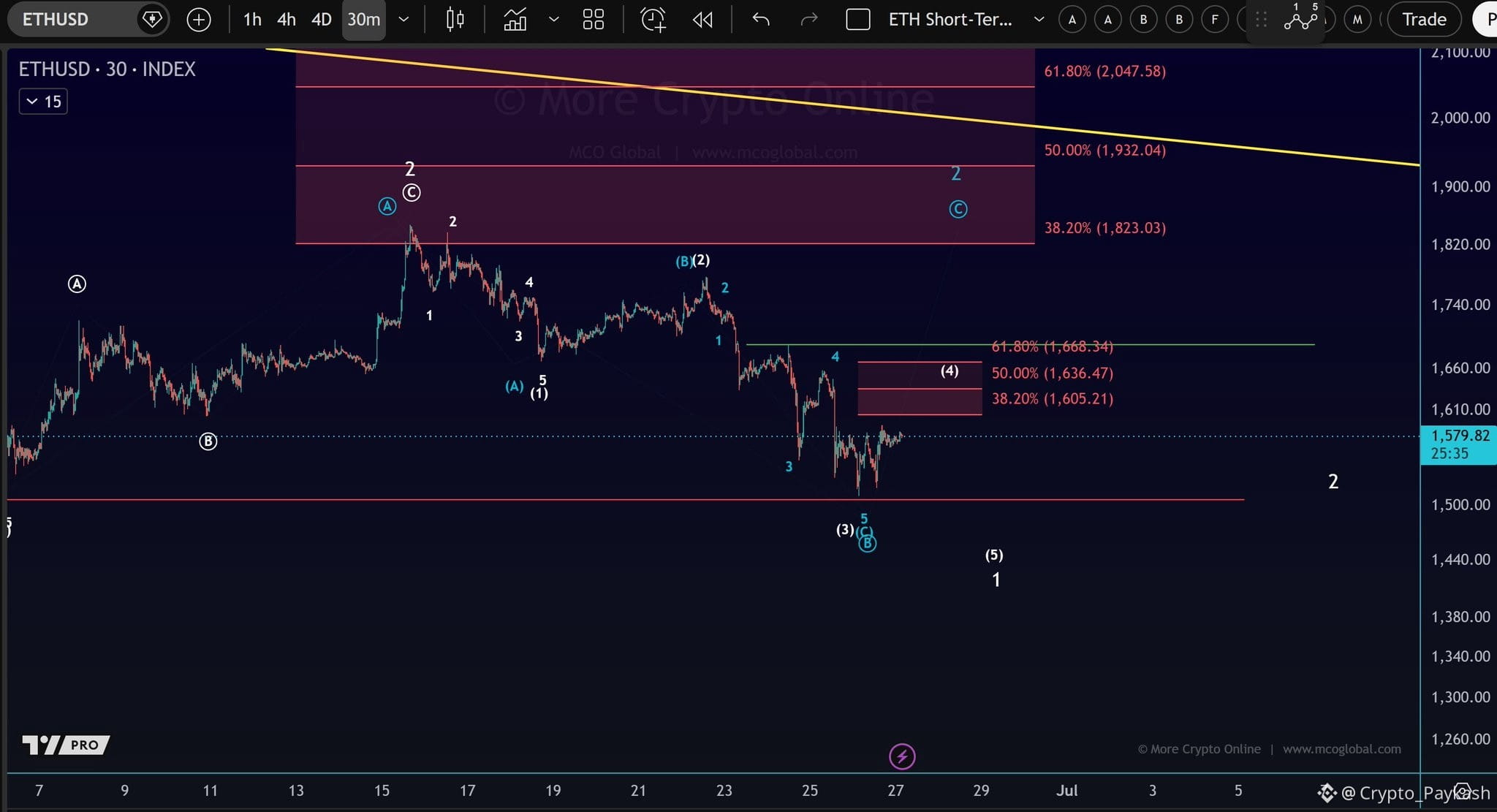Select the blue circled C wave label

point(958,210)
